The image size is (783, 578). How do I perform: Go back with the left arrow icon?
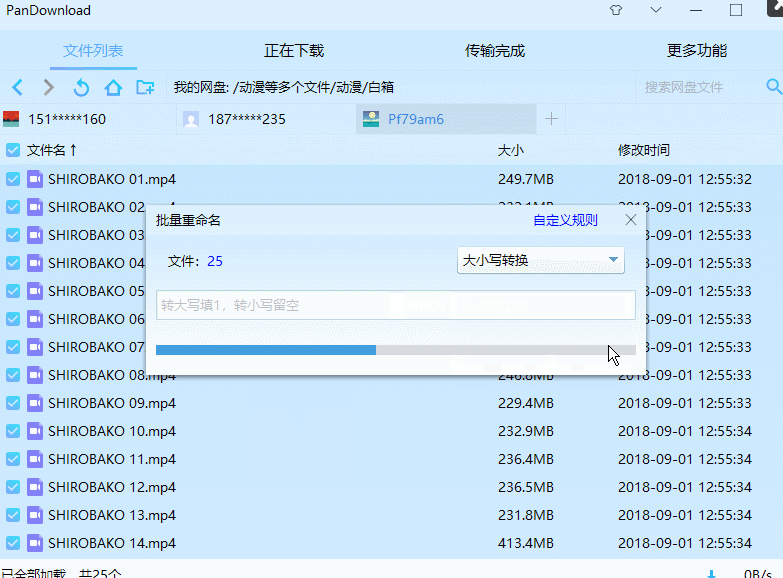(x=18, y=87)
